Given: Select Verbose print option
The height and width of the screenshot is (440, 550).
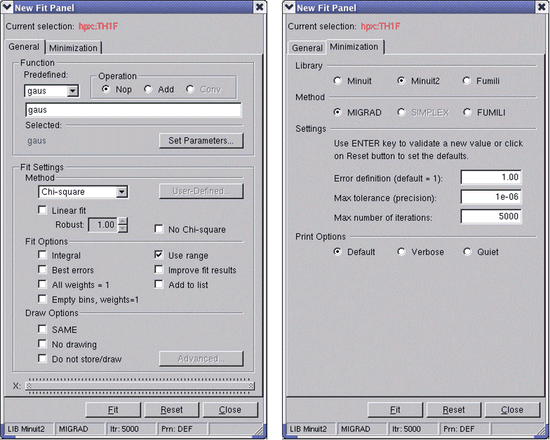Looking at the screenshot, I should (x=401, y=252).
